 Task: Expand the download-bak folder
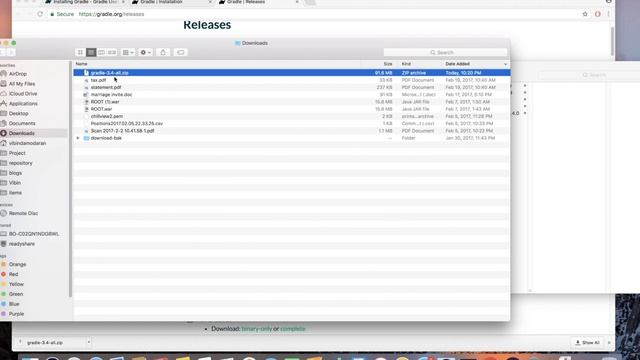78,138
